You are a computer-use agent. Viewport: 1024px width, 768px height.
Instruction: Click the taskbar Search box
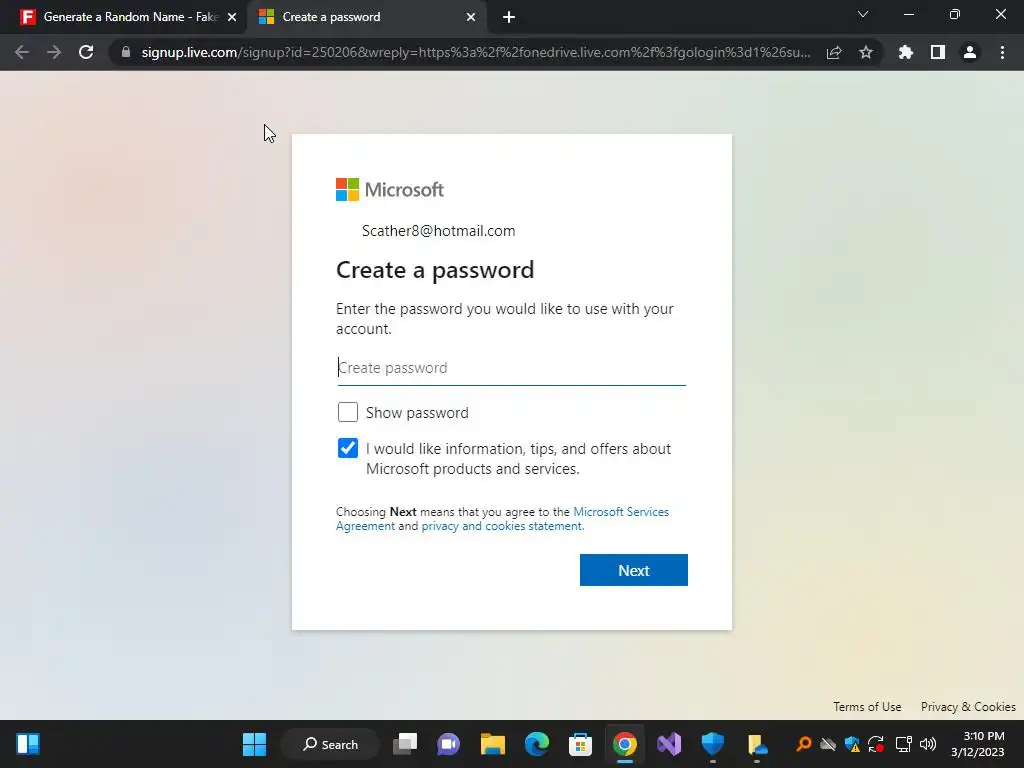click(330, 744)
